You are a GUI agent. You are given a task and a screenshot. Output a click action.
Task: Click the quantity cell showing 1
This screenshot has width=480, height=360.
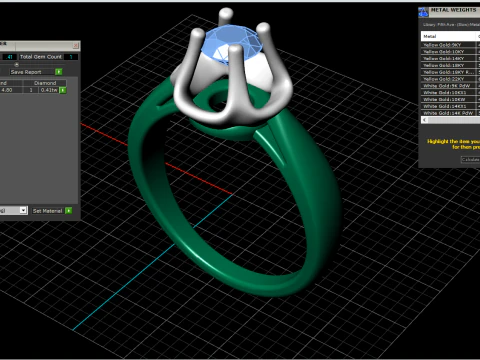31,90
